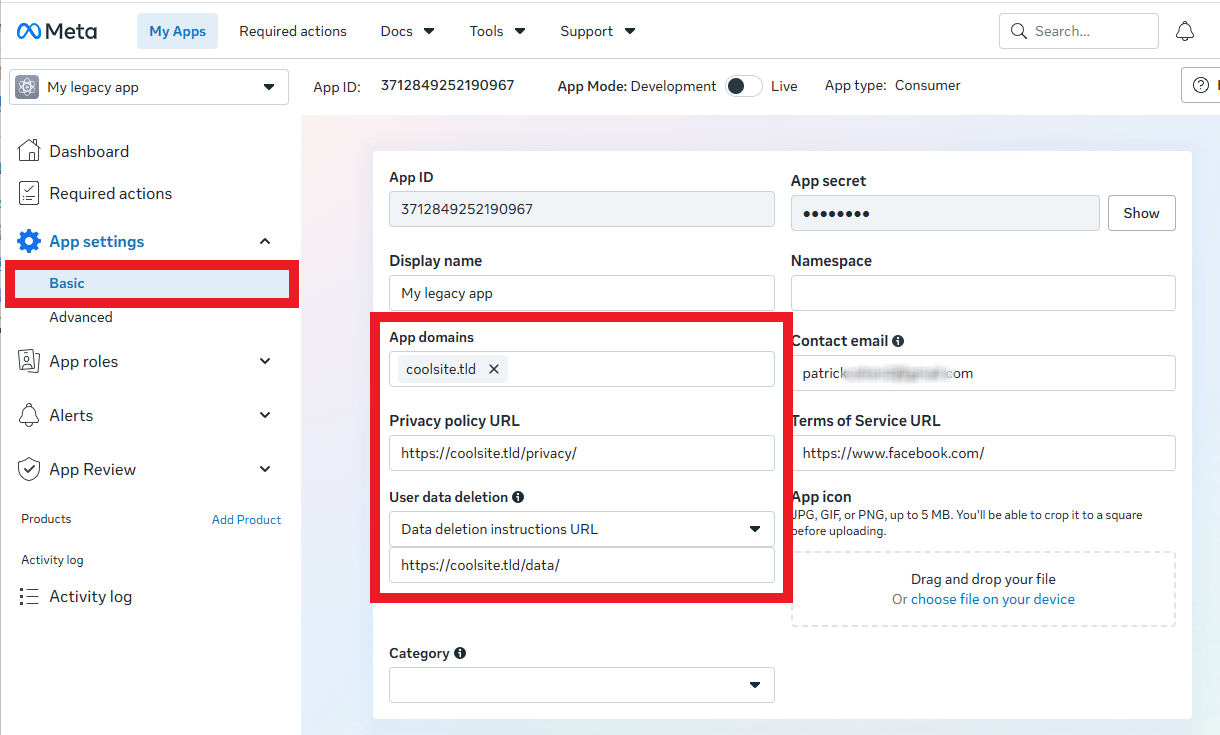The image size is (1220, 735).
Task: Open the Support dropdown menu
Action: 598,31
